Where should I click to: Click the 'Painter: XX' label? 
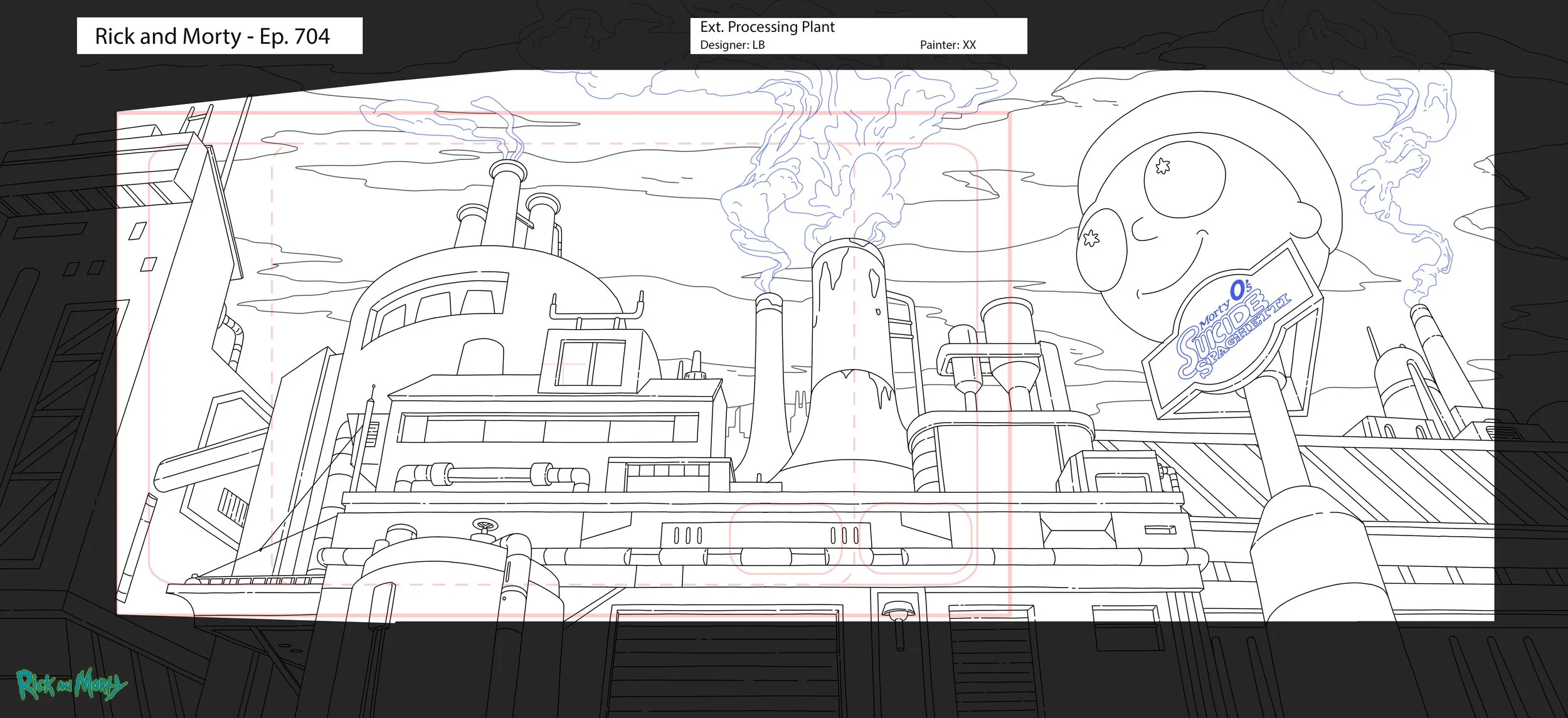click(x=948, y=45)
